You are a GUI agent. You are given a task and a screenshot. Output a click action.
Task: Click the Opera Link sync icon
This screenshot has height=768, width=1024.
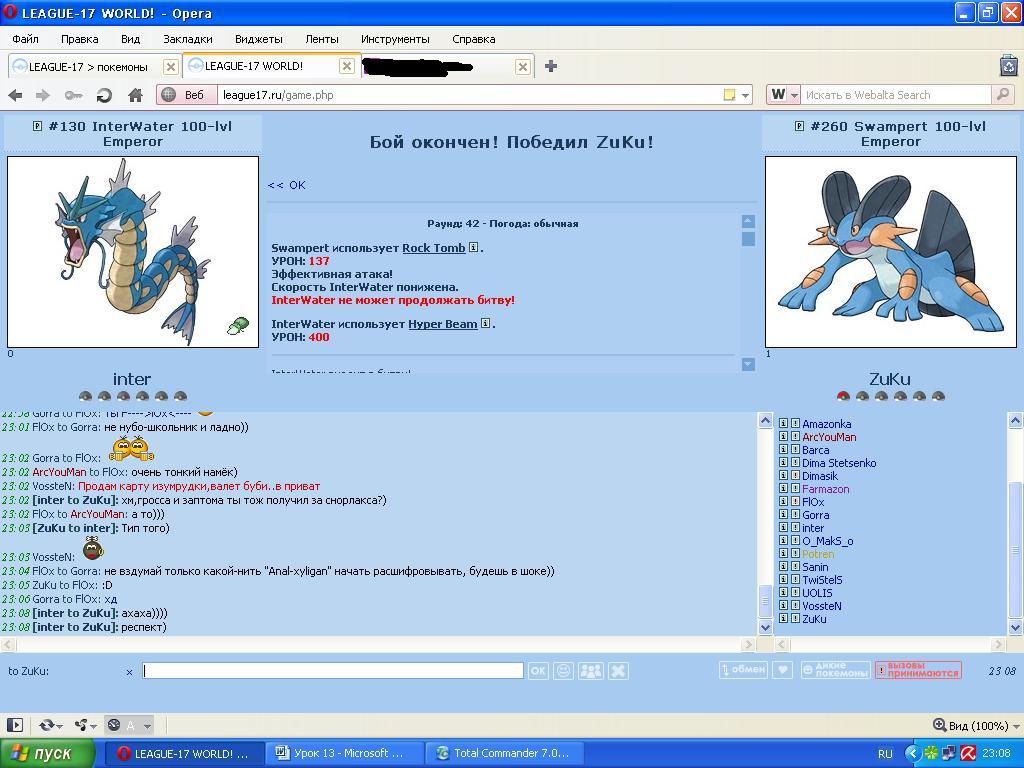point(46,725)
